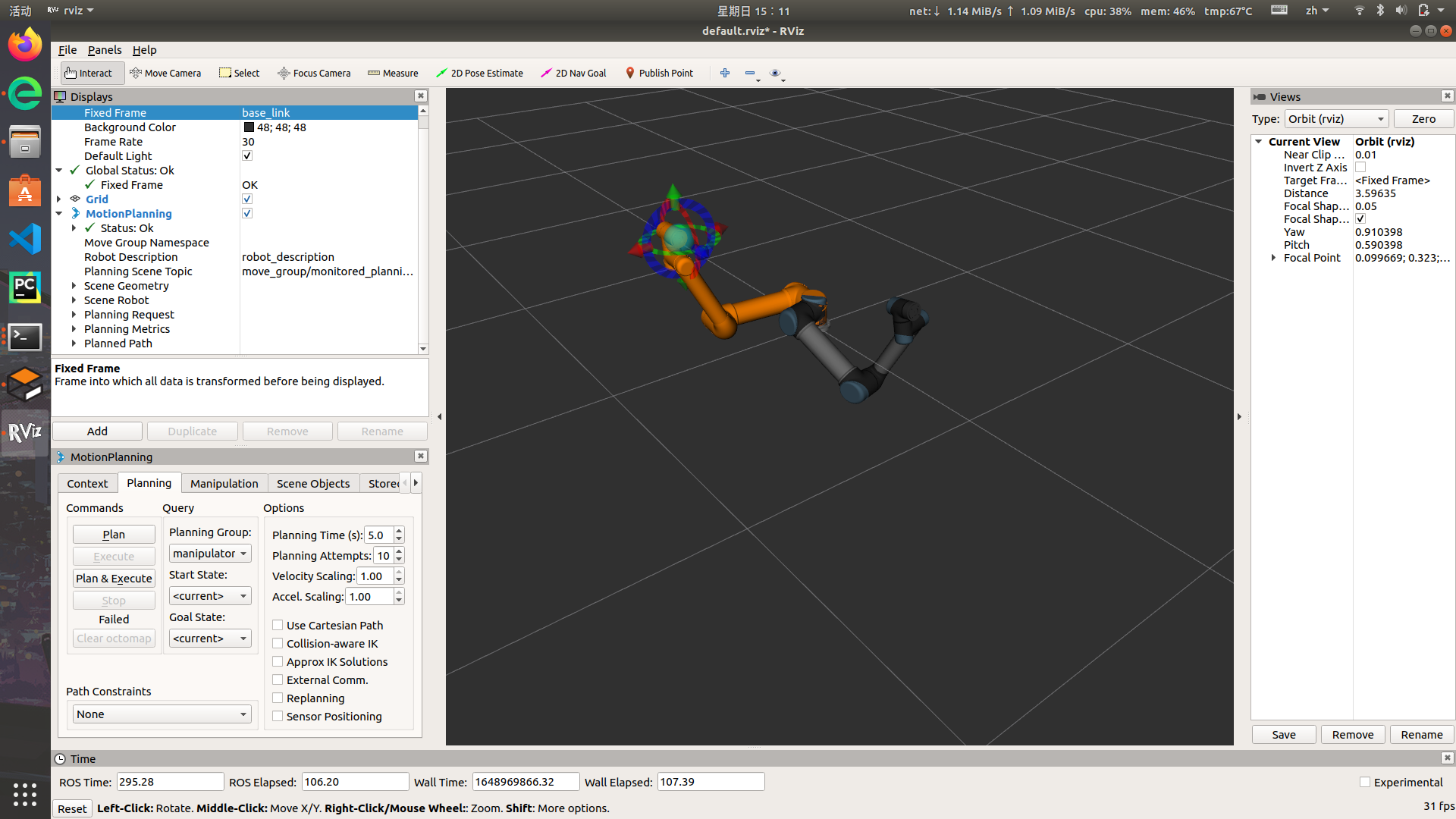Expand the Grid display tree item
The image size is (1456, 819).
(x=59, y=199)
